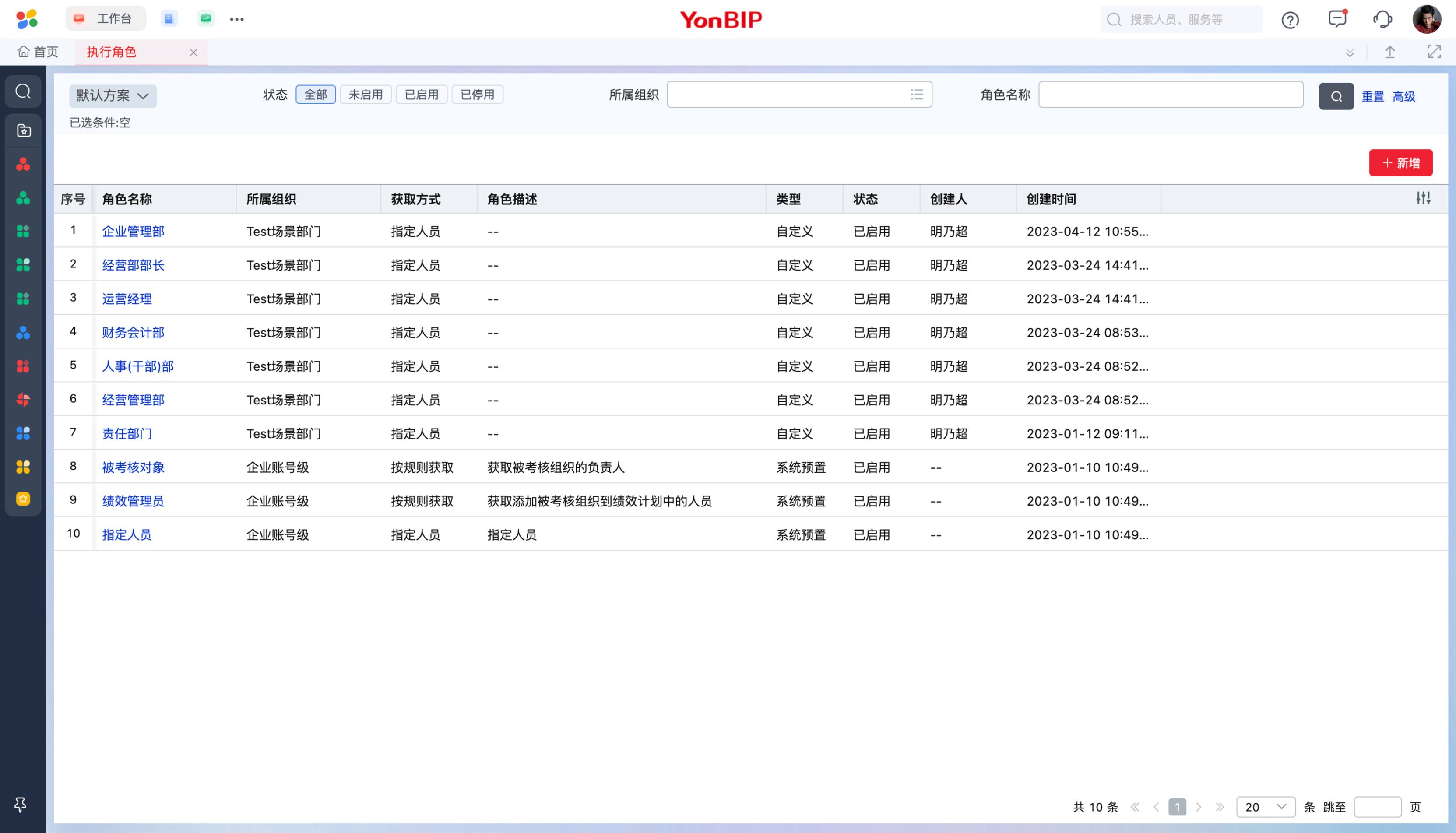Open the sidebar search icon
Viewport: 1456px width, 833px height.
point(23,91)
